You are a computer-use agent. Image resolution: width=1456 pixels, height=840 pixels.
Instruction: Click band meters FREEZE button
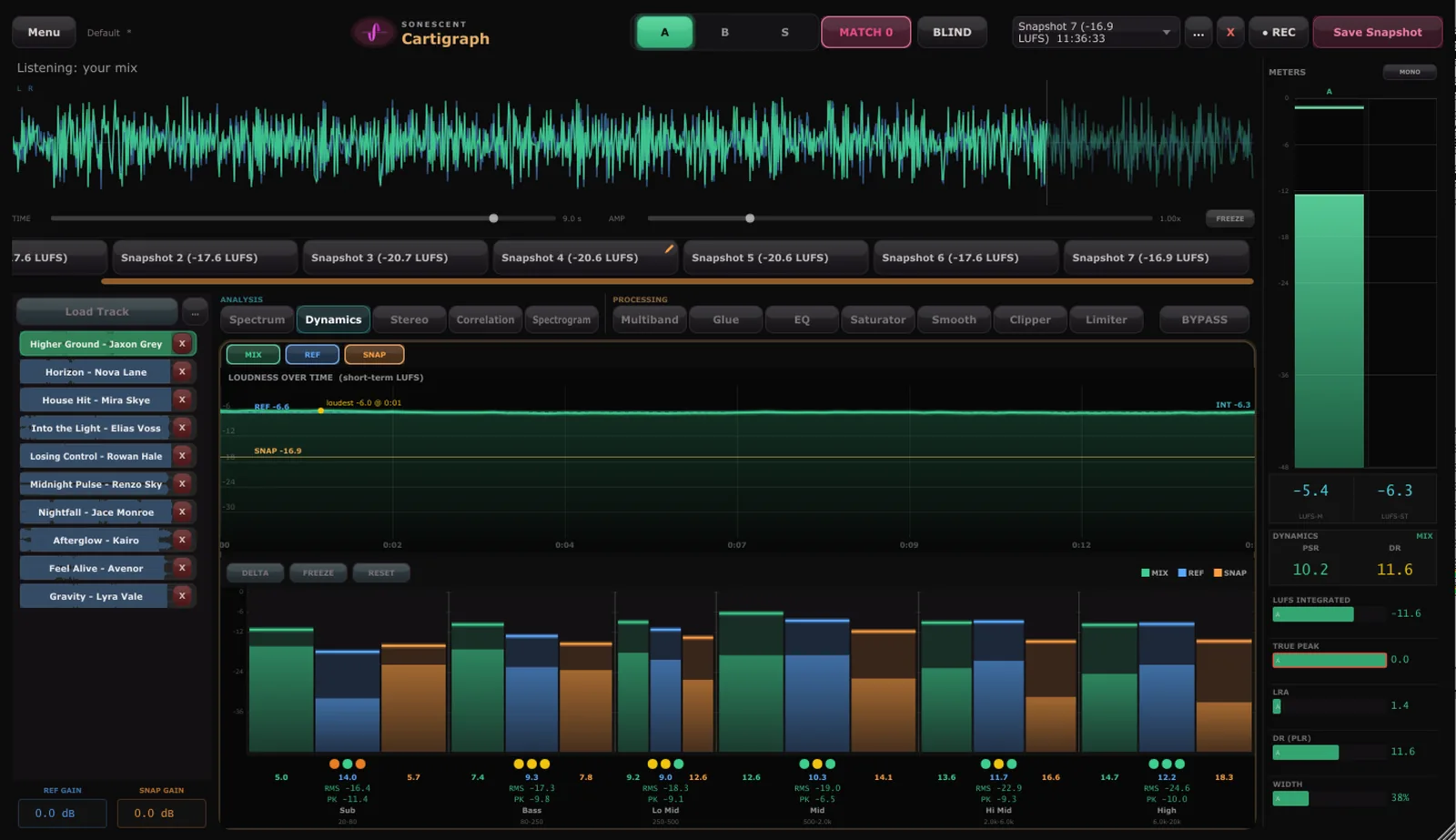point(318,573)
